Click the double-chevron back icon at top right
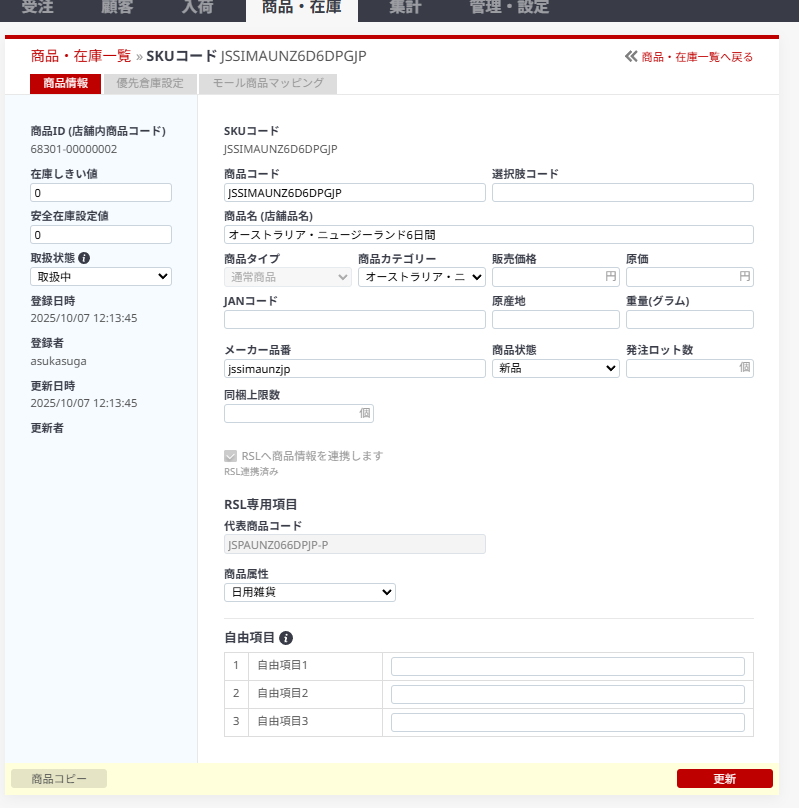The height and width of the screenshot is (808, 799). click(631, 57)
